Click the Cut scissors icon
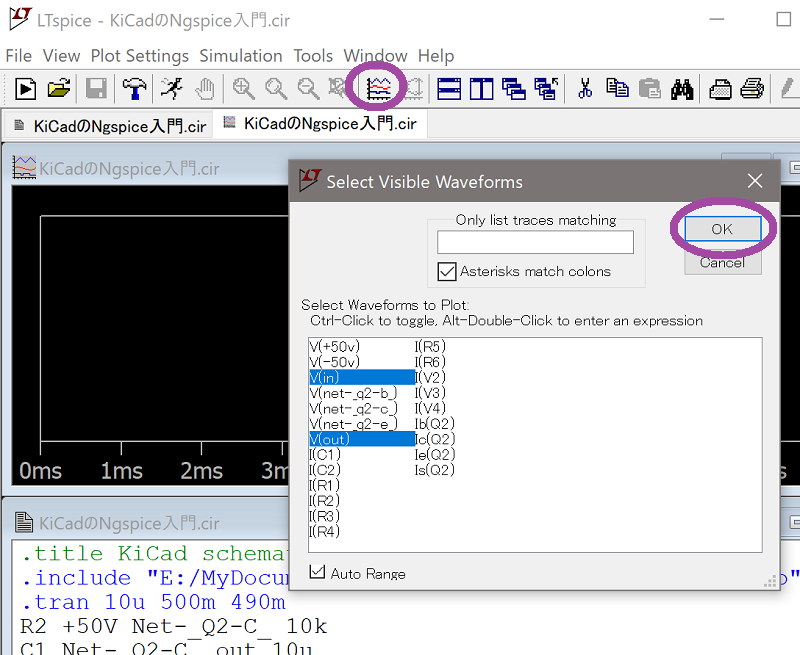 pyautogui.click(x=585, y=89)
